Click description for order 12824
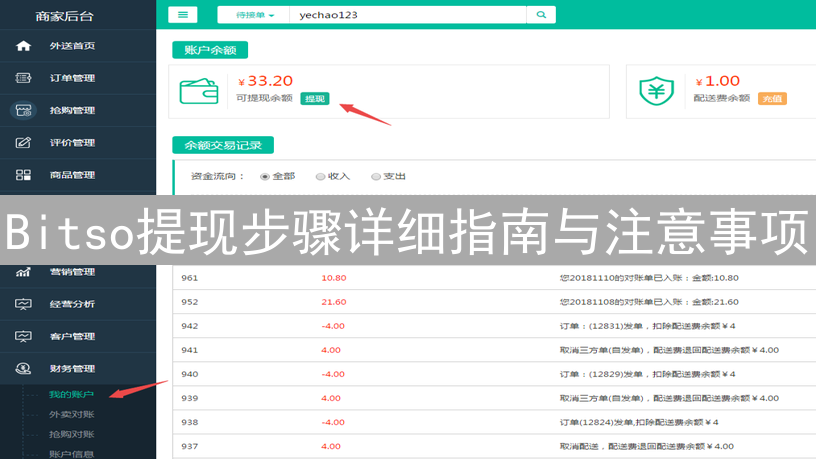The image size is (816, 459). pyautogui.click(x=639, y=422)
